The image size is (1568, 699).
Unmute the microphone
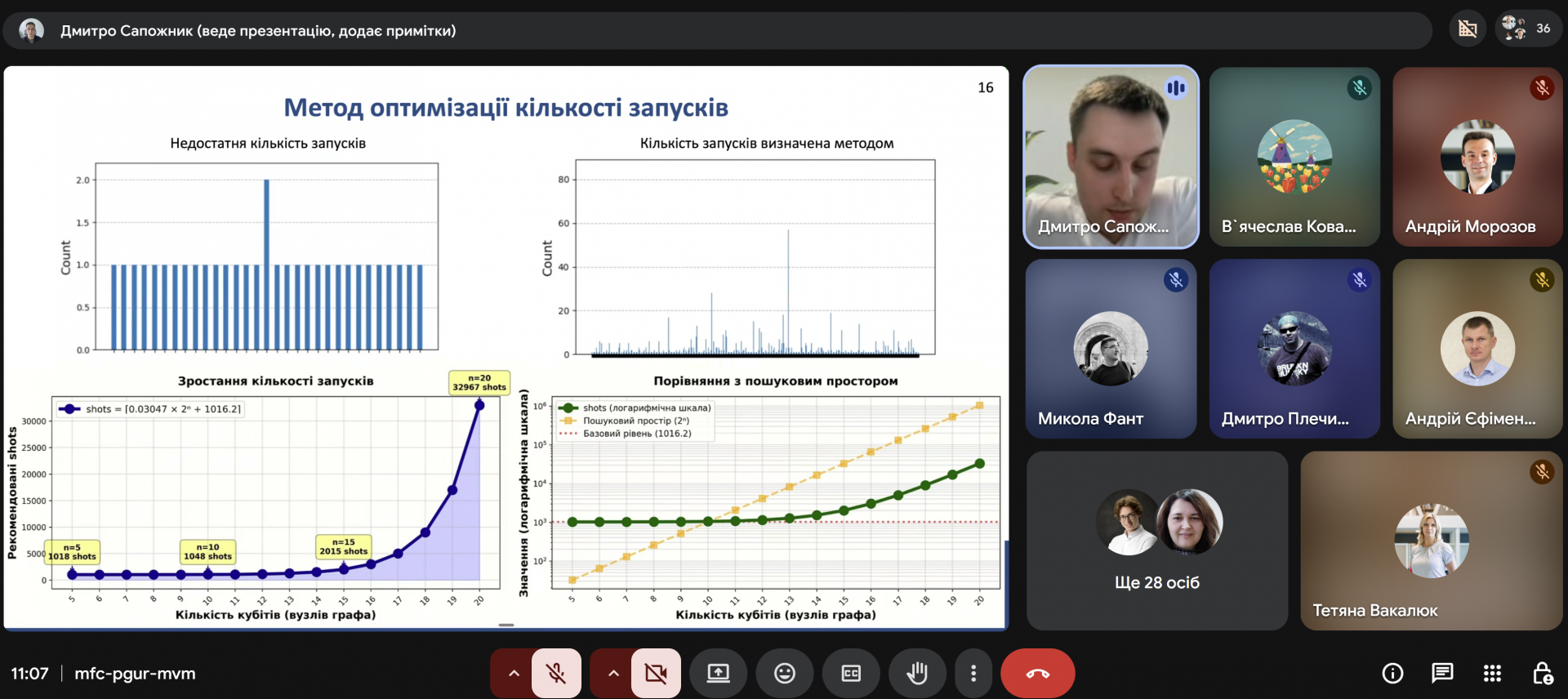coord(556,674)
